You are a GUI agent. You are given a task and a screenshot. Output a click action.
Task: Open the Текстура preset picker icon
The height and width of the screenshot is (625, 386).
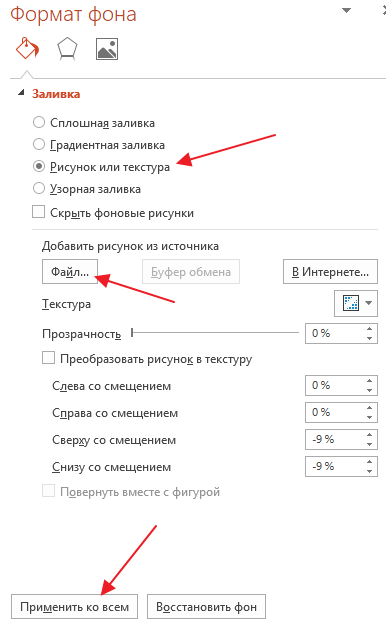point(351,303)
